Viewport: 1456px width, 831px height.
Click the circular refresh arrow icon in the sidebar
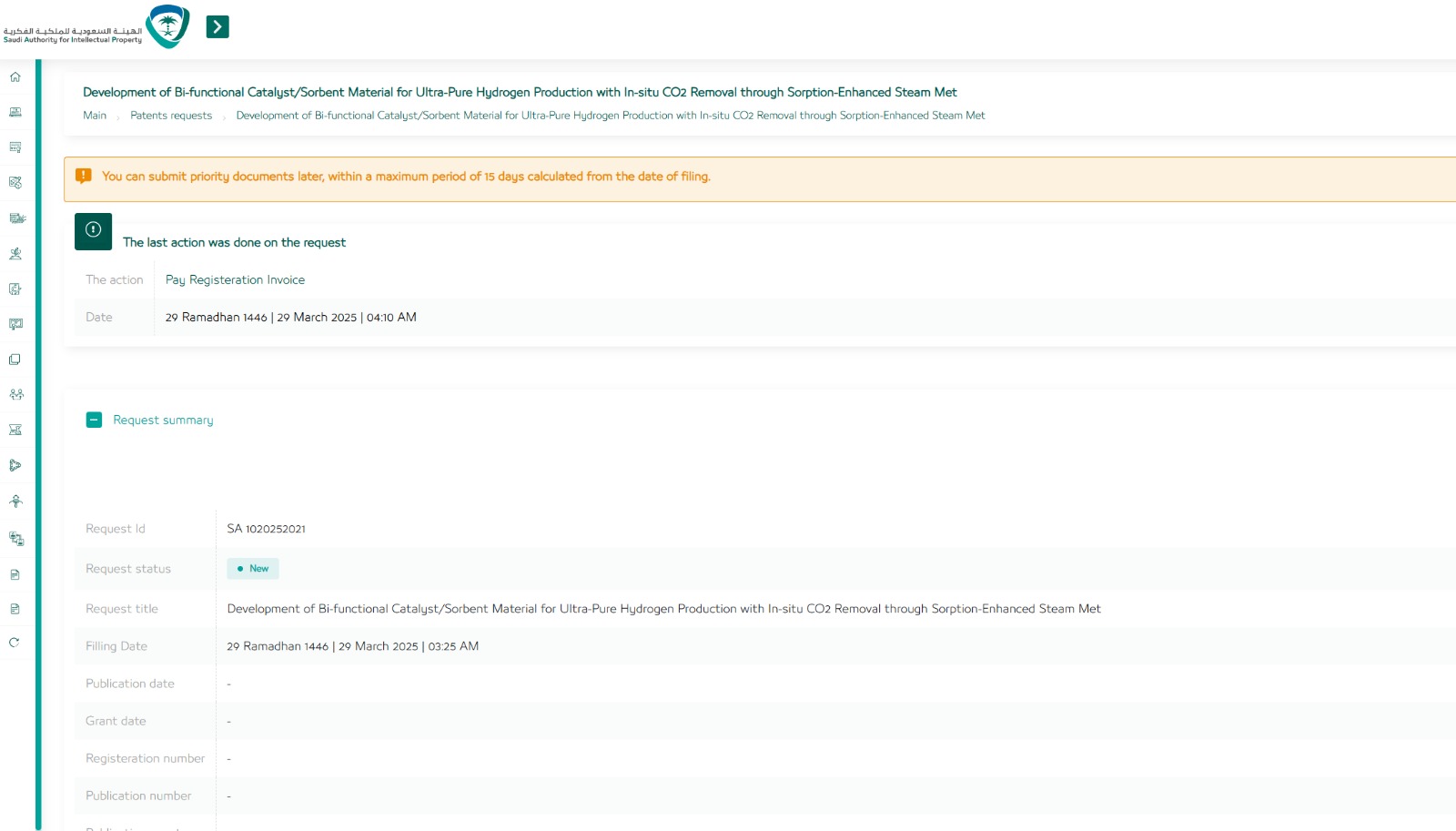pos(15,643)
